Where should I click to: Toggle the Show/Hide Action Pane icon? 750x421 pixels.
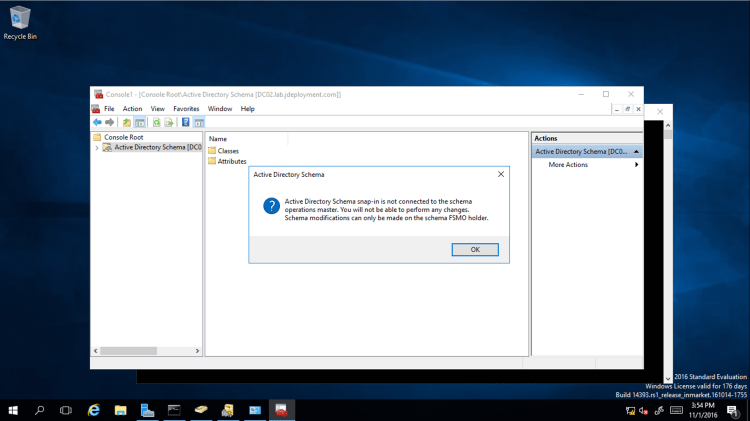pyautogui.click(x=199, y=122)
